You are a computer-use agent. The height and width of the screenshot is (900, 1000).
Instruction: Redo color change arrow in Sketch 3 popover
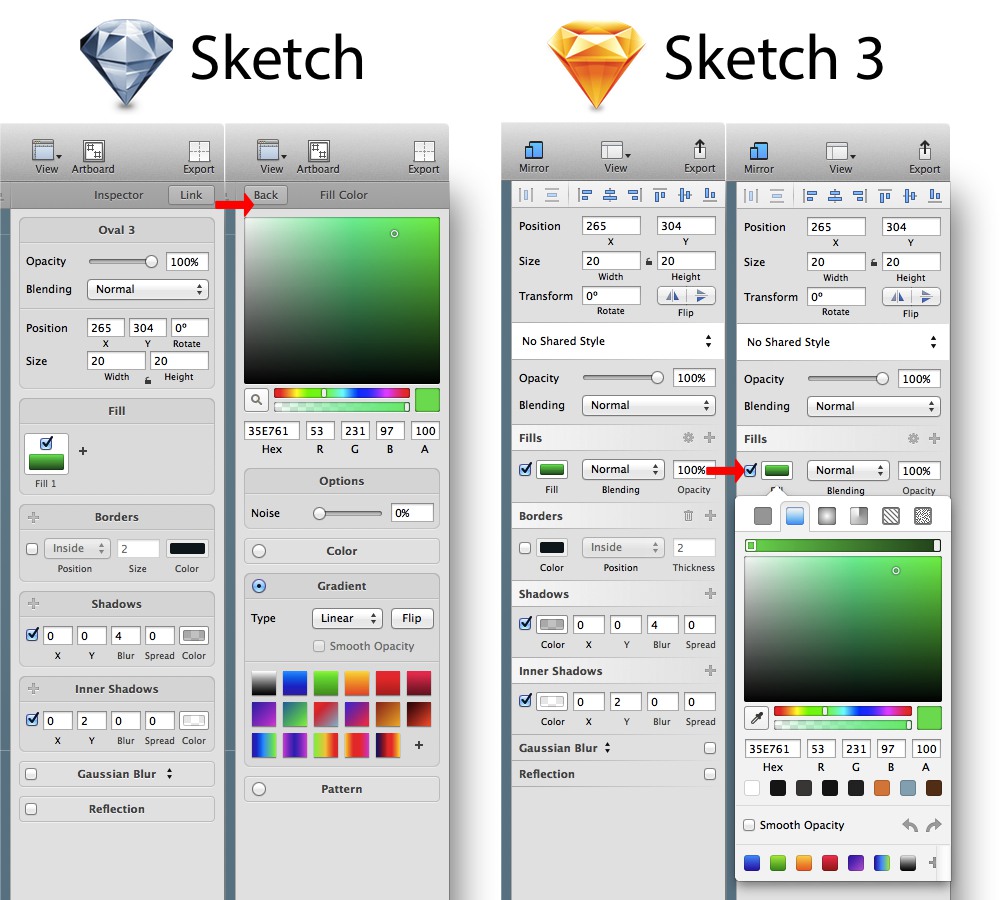(x=934, y=825)
